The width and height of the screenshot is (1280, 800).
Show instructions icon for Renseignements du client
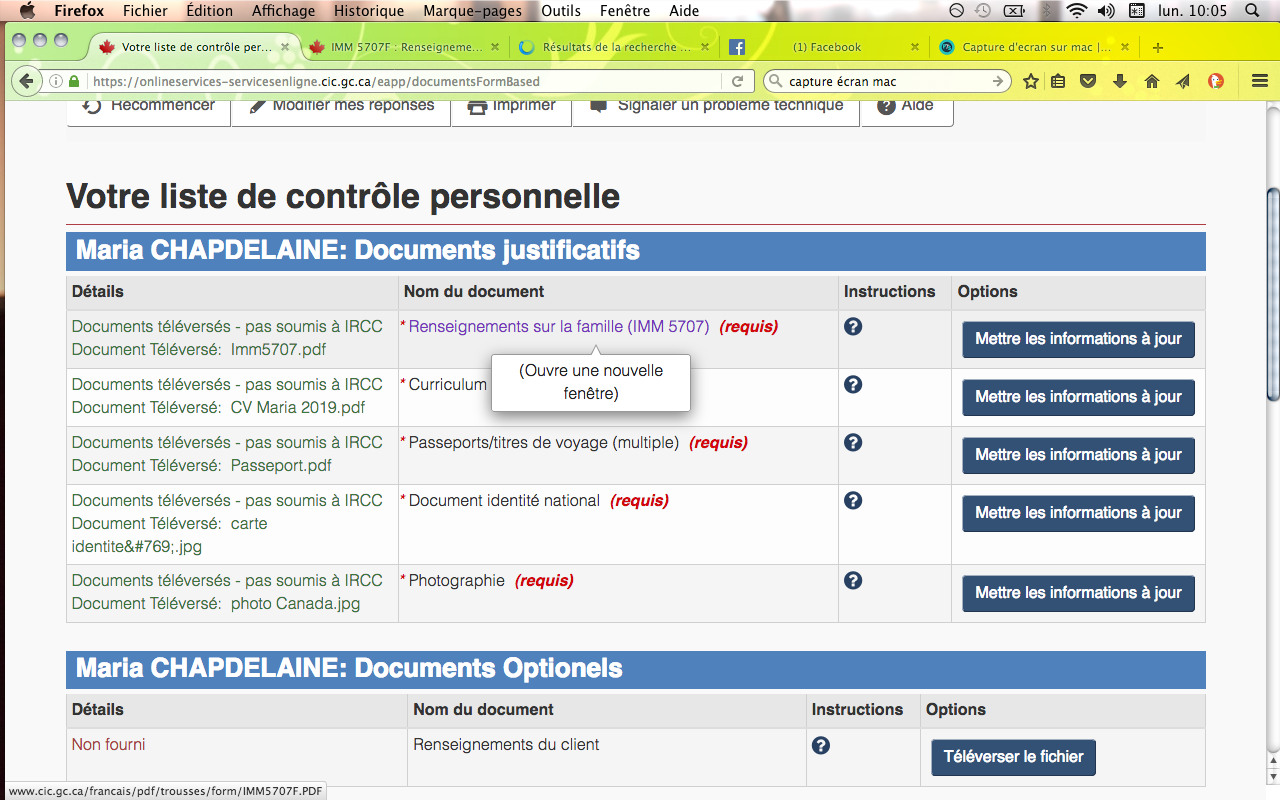click(x=821, y=745)
